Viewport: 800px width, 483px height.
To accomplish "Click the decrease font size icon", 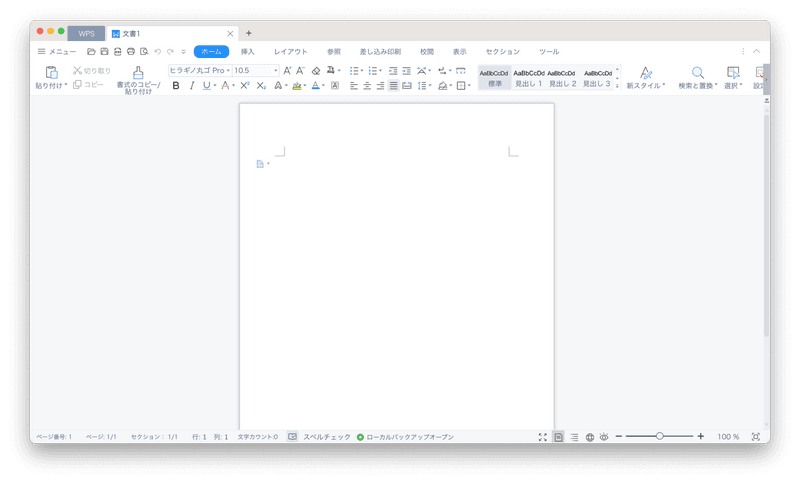I will pyautogui.click(x=300, y=70).
